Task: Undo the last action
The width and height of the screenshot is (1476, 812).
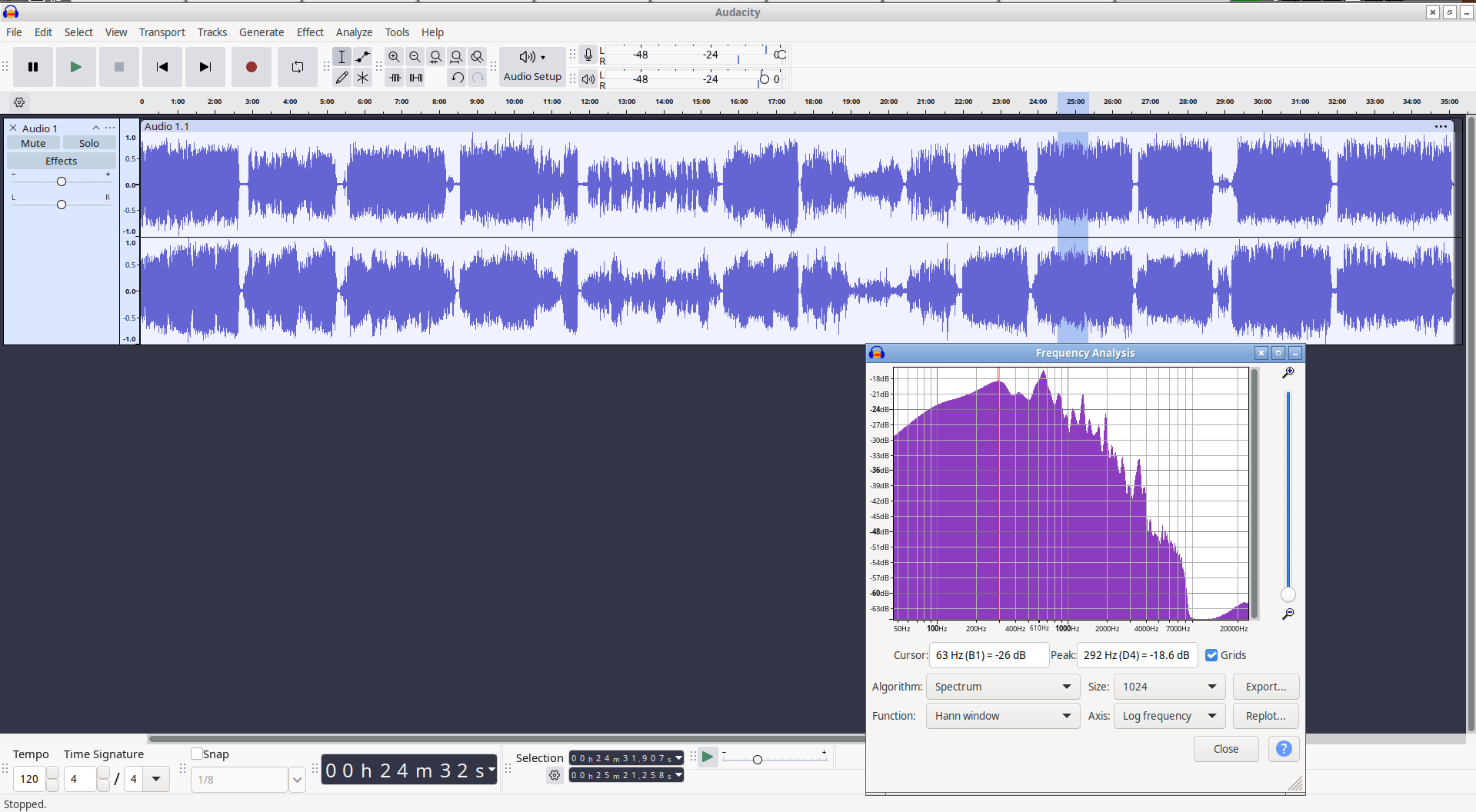Action: 457,78
